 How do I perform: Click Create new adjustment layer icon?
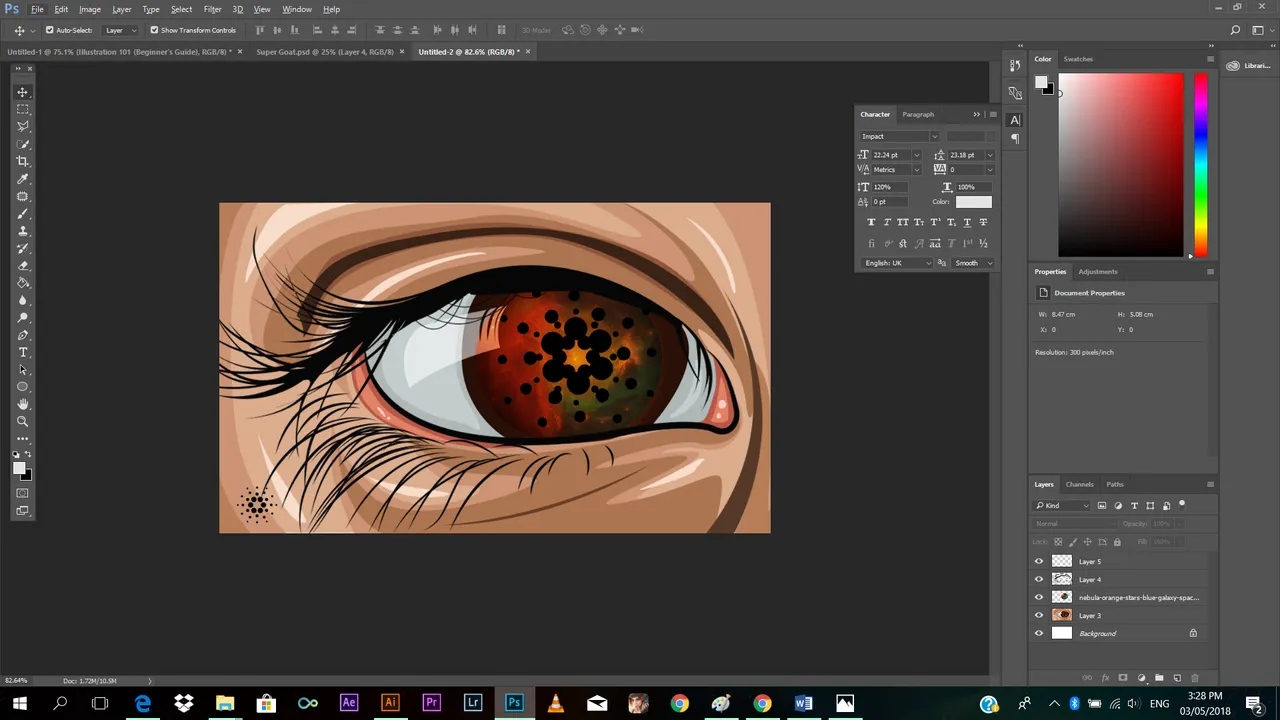[x=1141, y=678]
